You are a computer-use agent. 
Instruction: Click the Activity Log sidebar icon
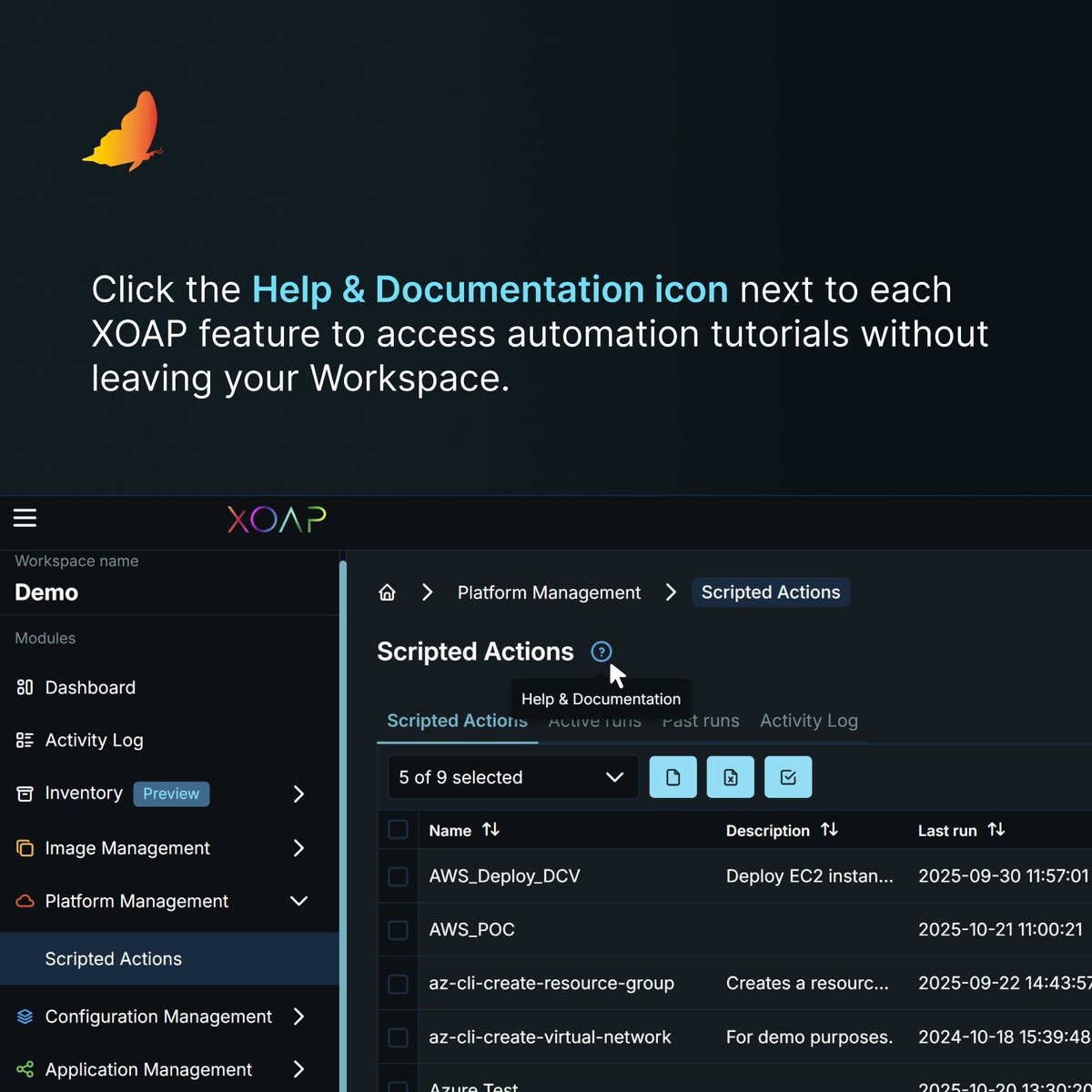(25, 740)
